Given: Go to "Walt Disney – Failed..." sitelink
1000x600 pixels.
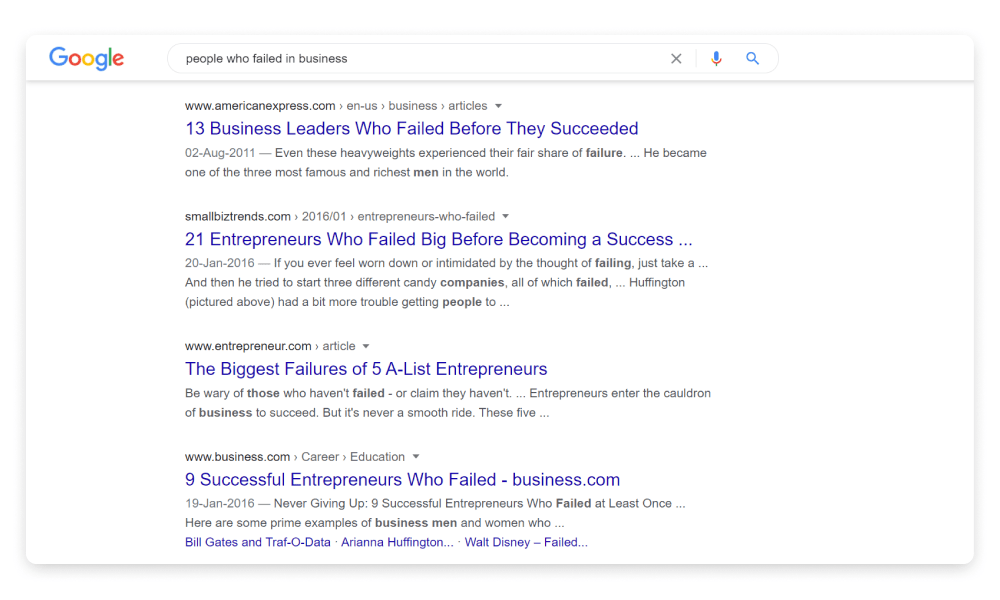Looking at the screenshot, I should click(526, 542).
